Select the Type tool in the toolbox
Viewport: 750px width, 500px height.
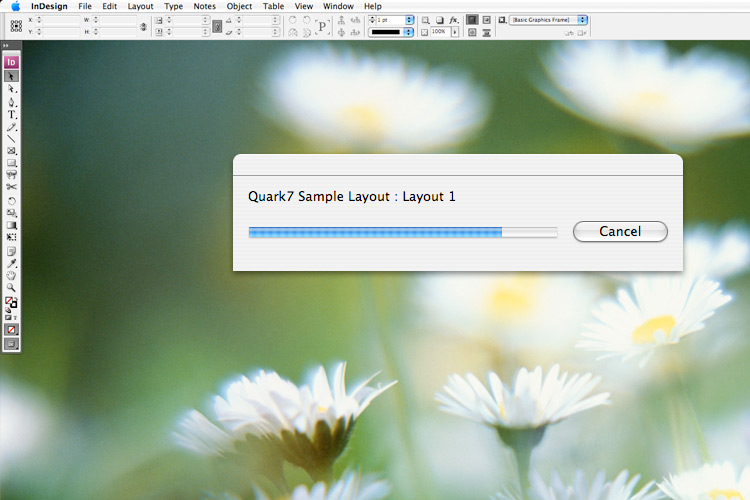(12, 115)
